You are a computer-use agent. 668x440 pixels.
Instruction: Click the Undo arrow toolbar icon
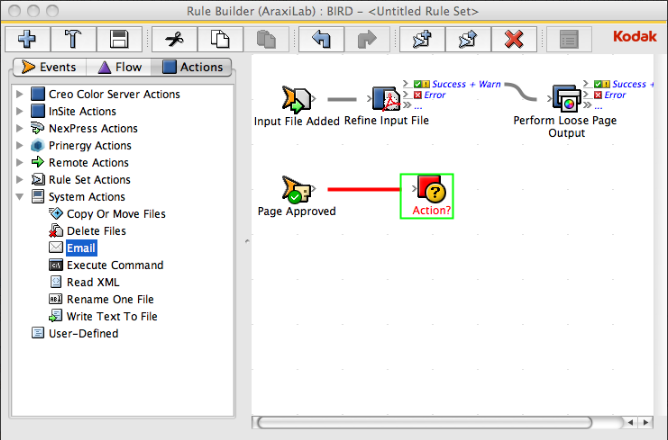pyautogui.click(x=320, y=39)
